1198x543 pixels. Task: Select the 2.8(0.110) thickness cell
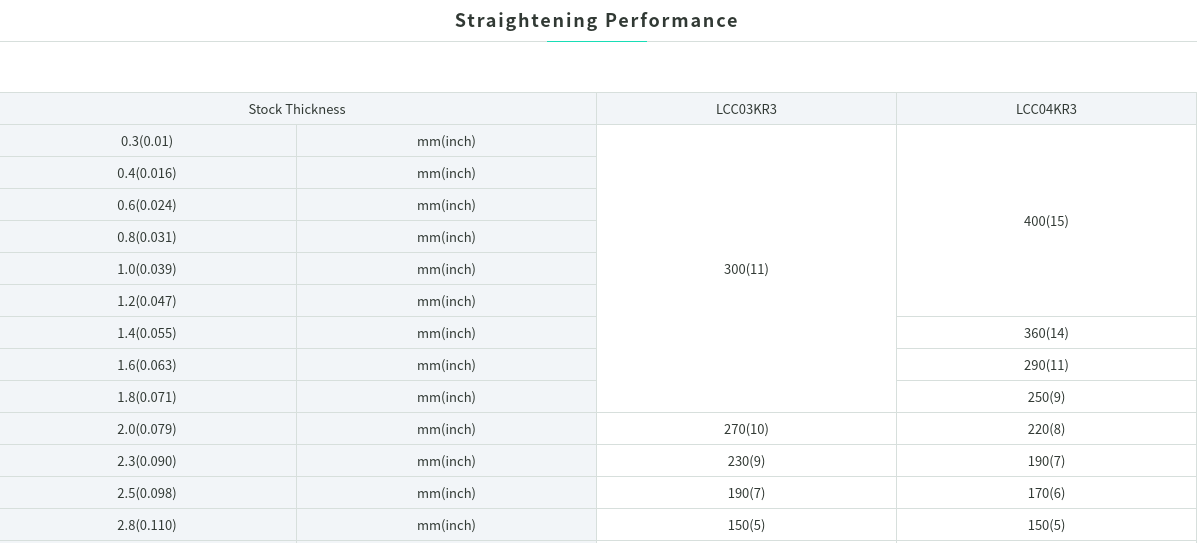point(147,525)
